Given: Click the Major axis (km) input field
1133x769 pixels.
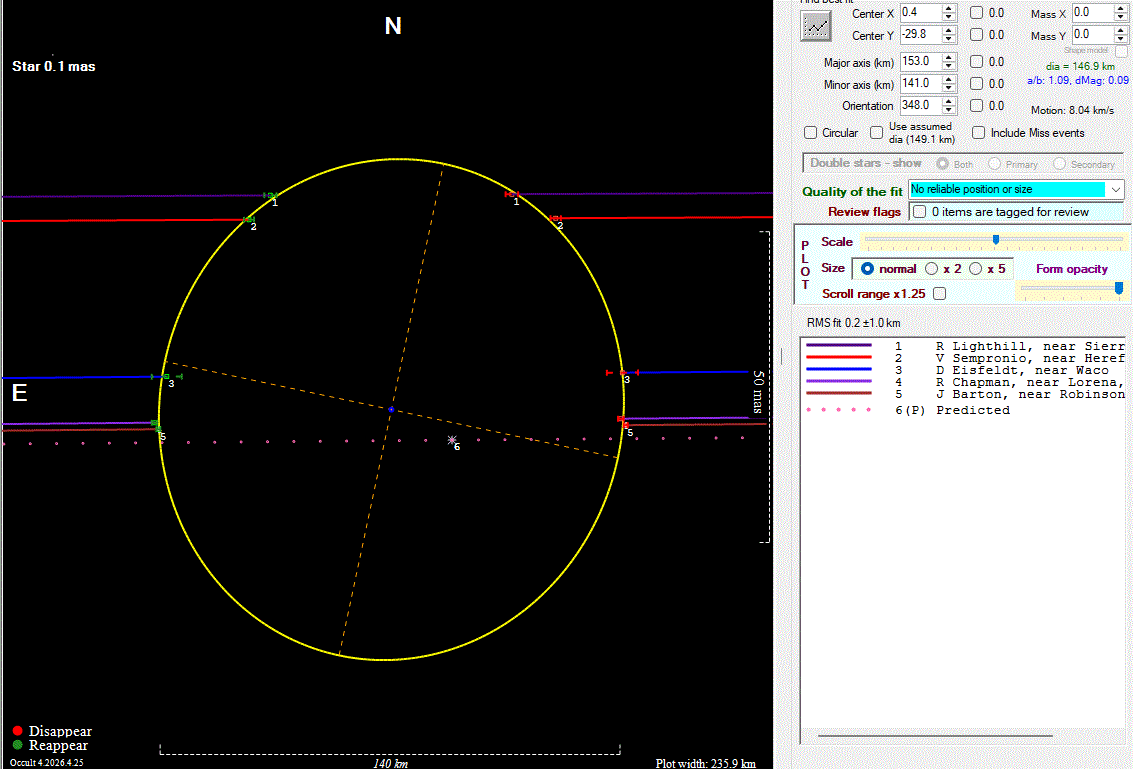Looking at the screenshot, I should 921,61.
